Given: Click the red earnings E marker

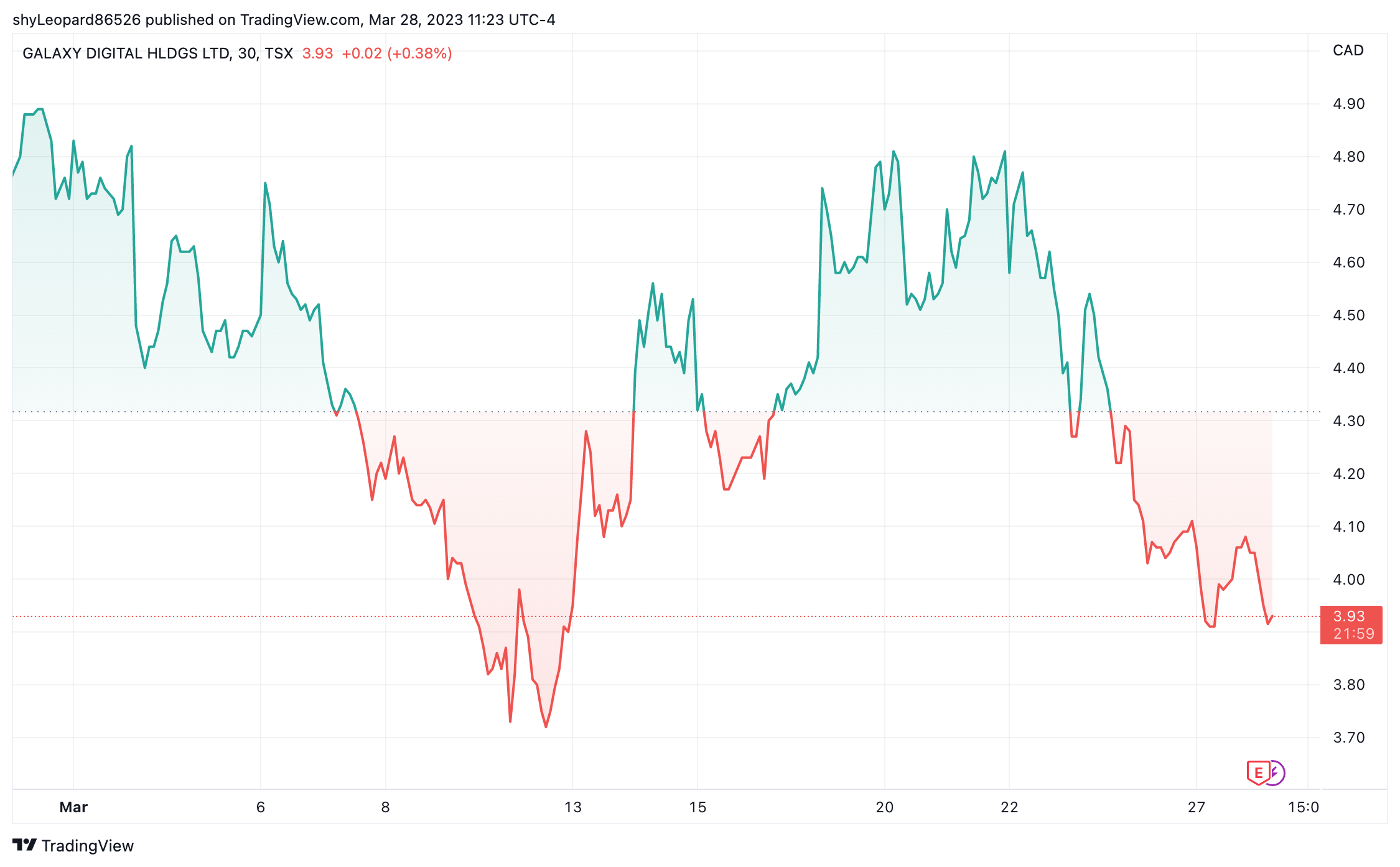Looking at the screenshot, I should (x=1258, y=773).
